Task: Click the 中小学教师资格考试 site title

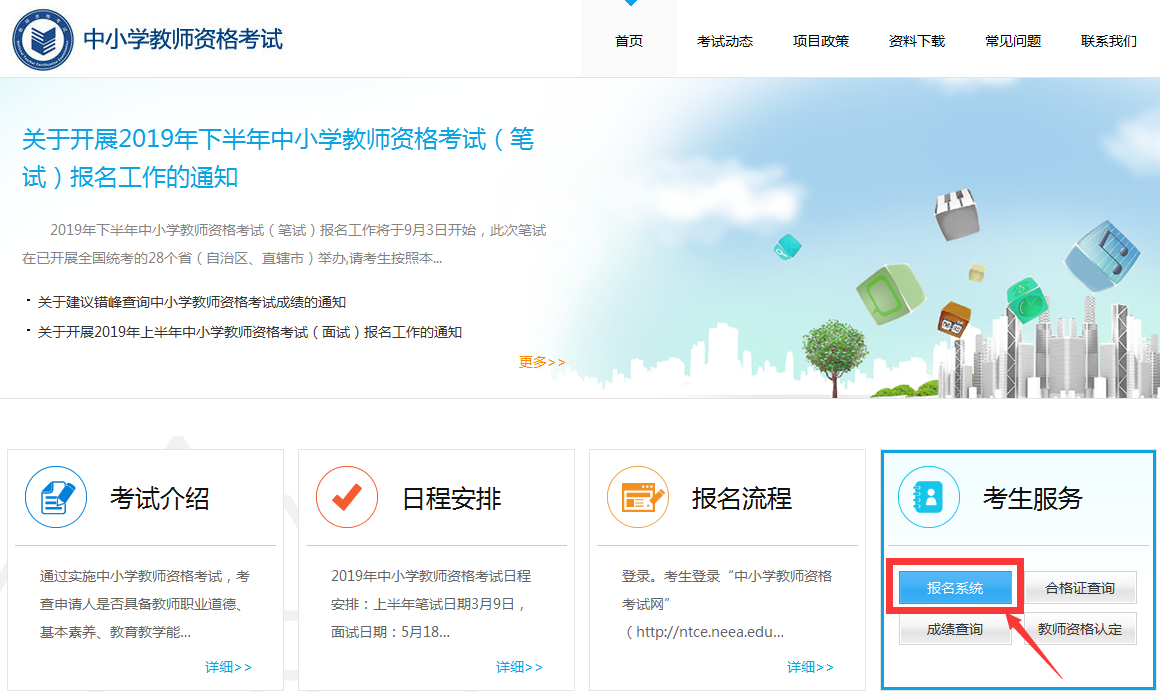Action: click(183, 39)
